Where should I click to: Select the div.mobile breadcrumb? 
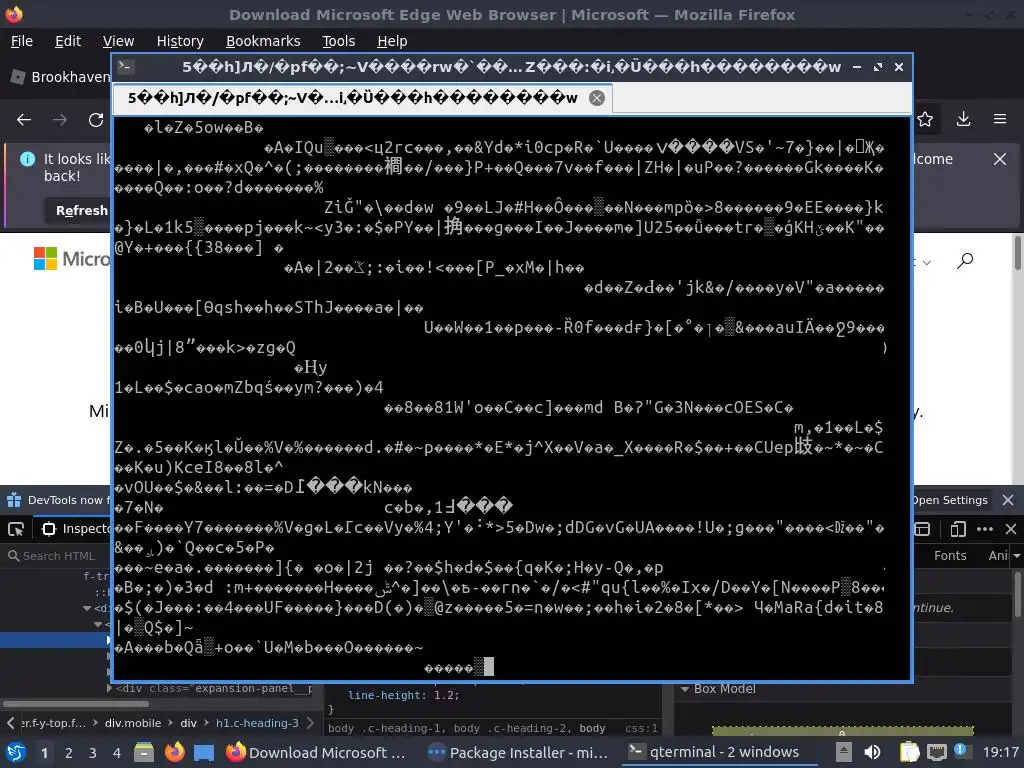pos(133,723)
